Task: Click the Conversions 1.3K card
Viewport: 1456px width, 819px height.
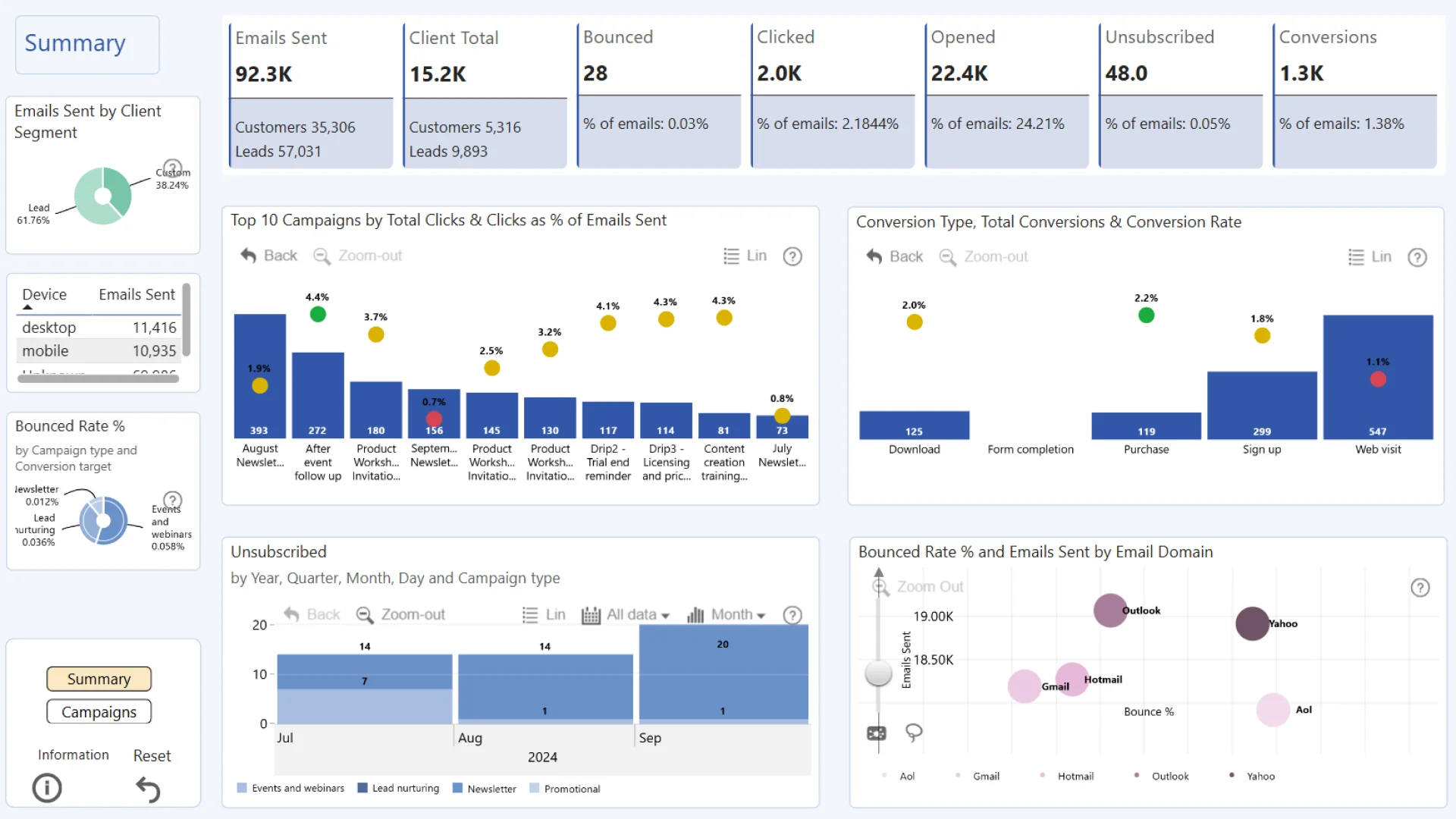Action: pyautogui.click(x=1355, y=95)
